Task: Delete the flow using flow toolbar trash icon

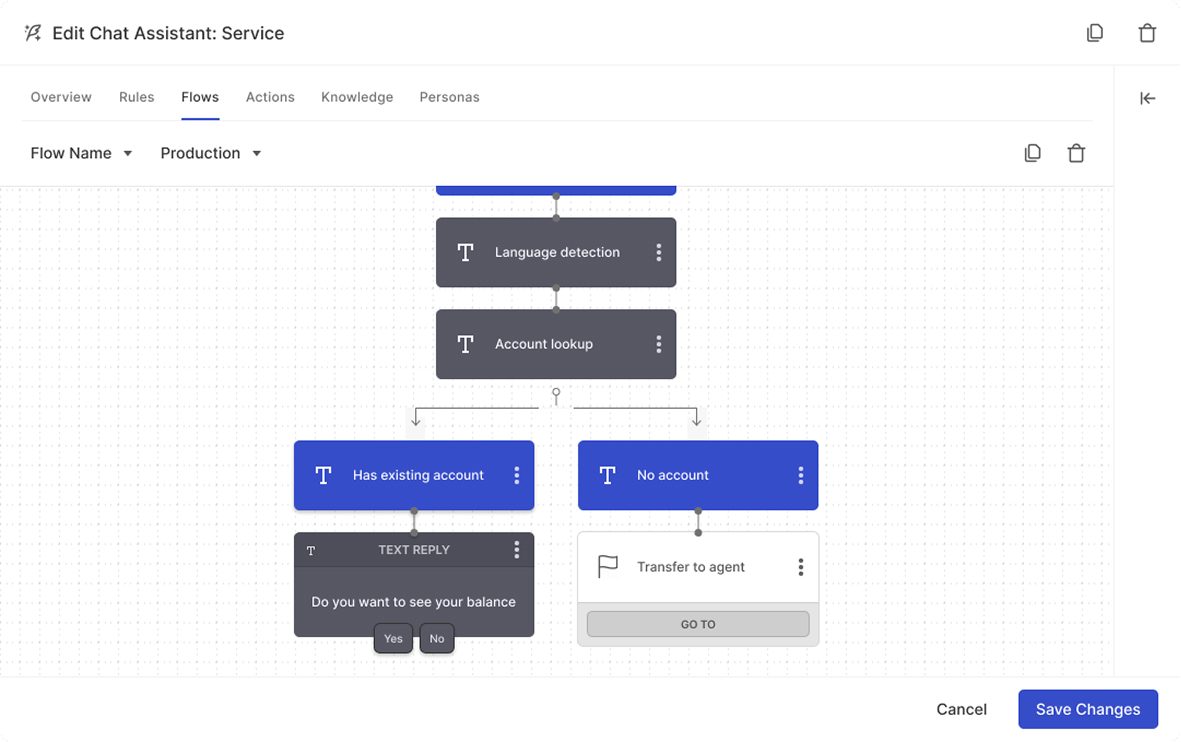Action: (x=1076, y=153)
